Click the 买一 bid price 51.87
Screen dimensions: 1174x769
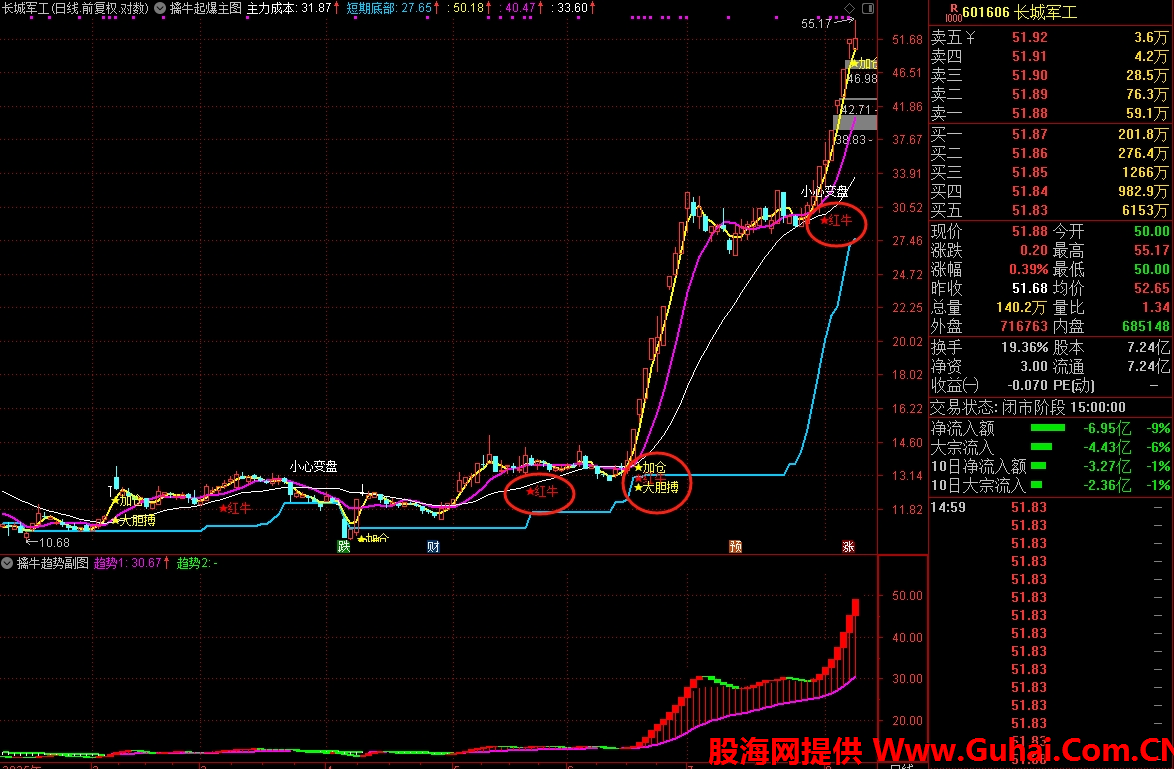(x=1029, y=135)
